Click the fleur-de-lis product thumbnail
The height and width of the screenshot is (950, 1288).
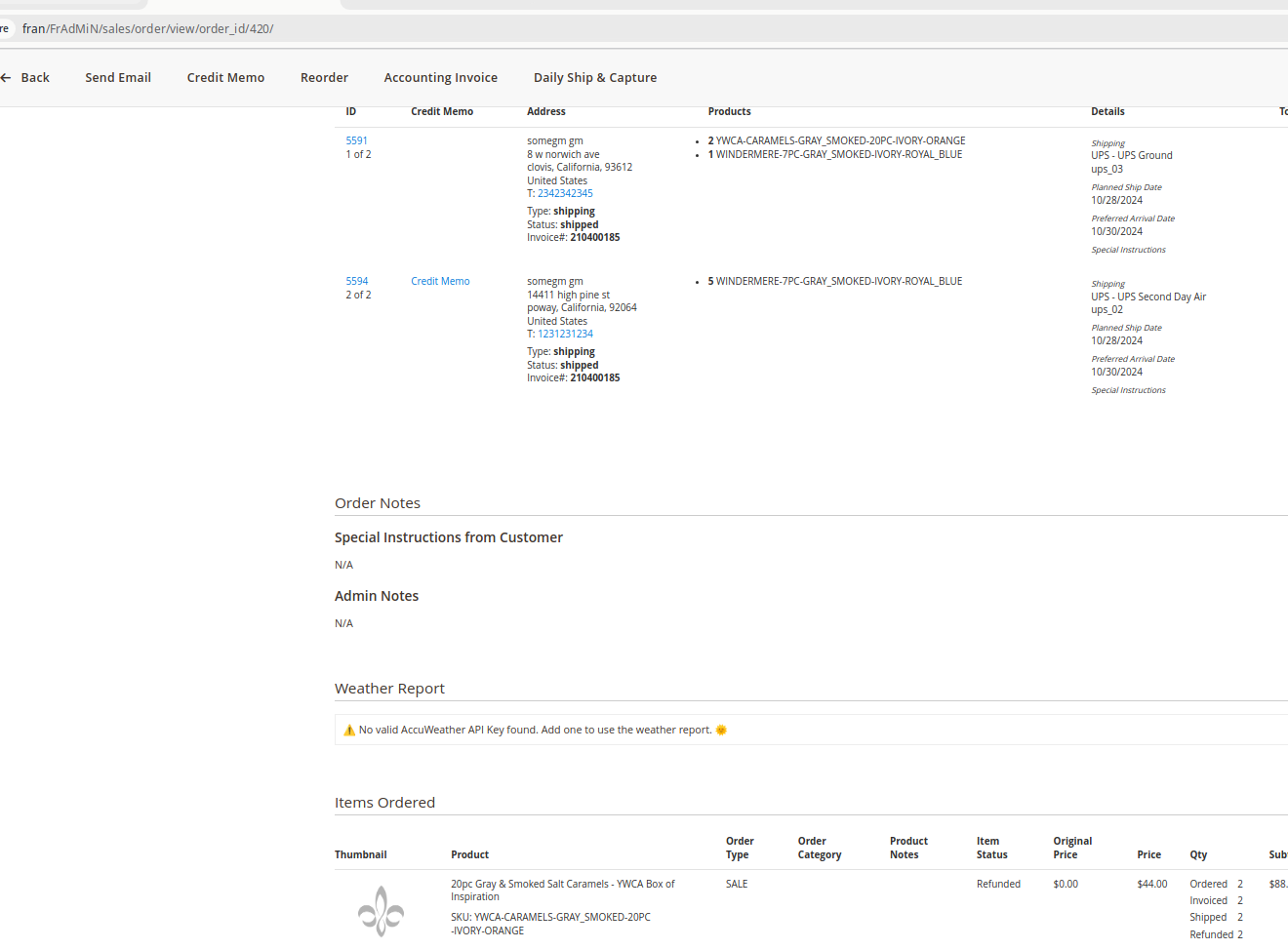(x=381, y=911)
